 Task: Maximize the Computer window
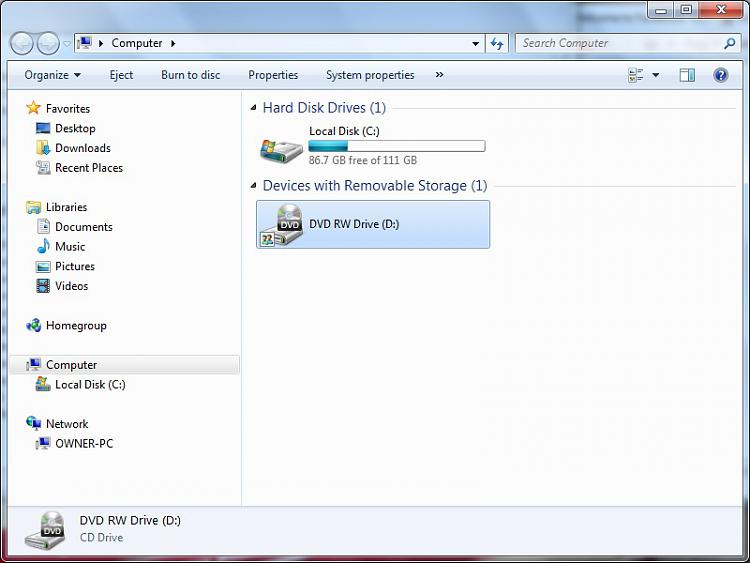pyautogui.click(x=686, y=10)
